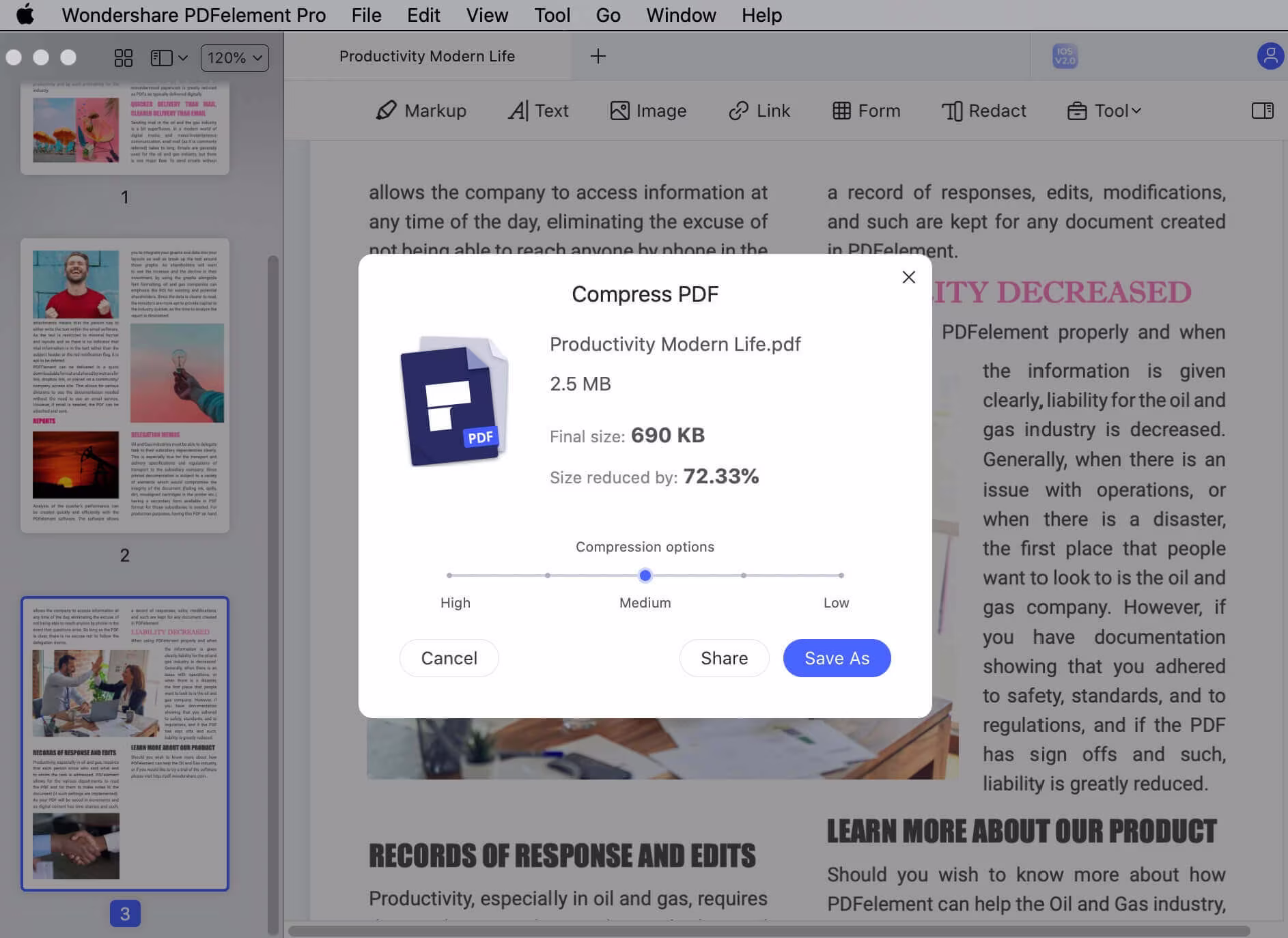Select the Link tool

click(x=759, y=111)
